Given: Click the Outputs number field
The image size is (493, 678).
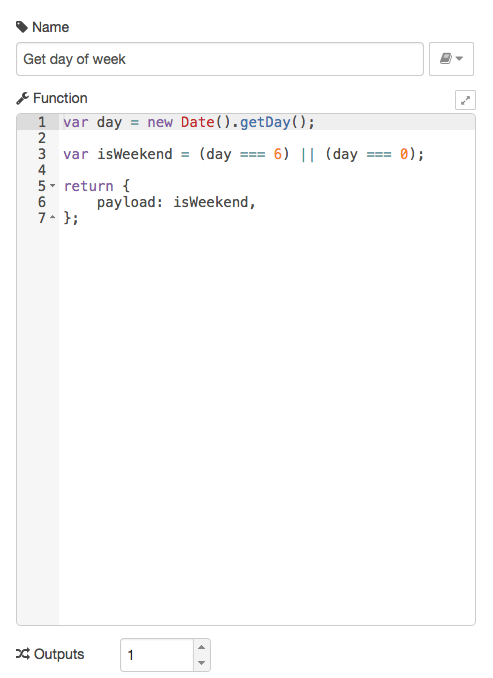Looking at the screenshot, I should (157, 655).
